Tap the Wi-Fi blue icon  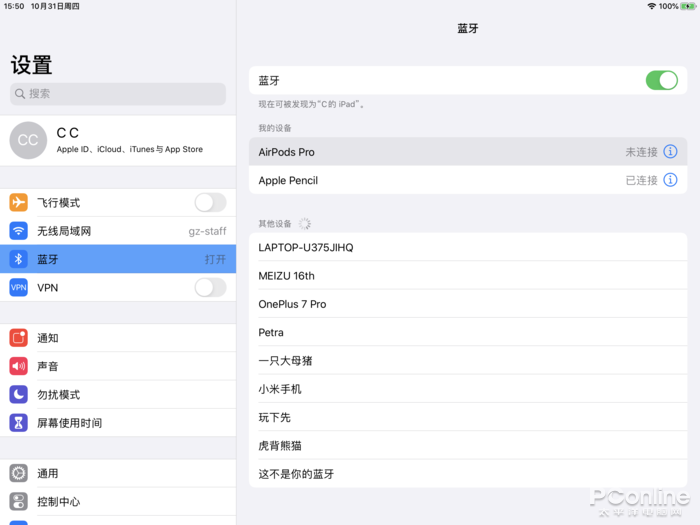18,231
